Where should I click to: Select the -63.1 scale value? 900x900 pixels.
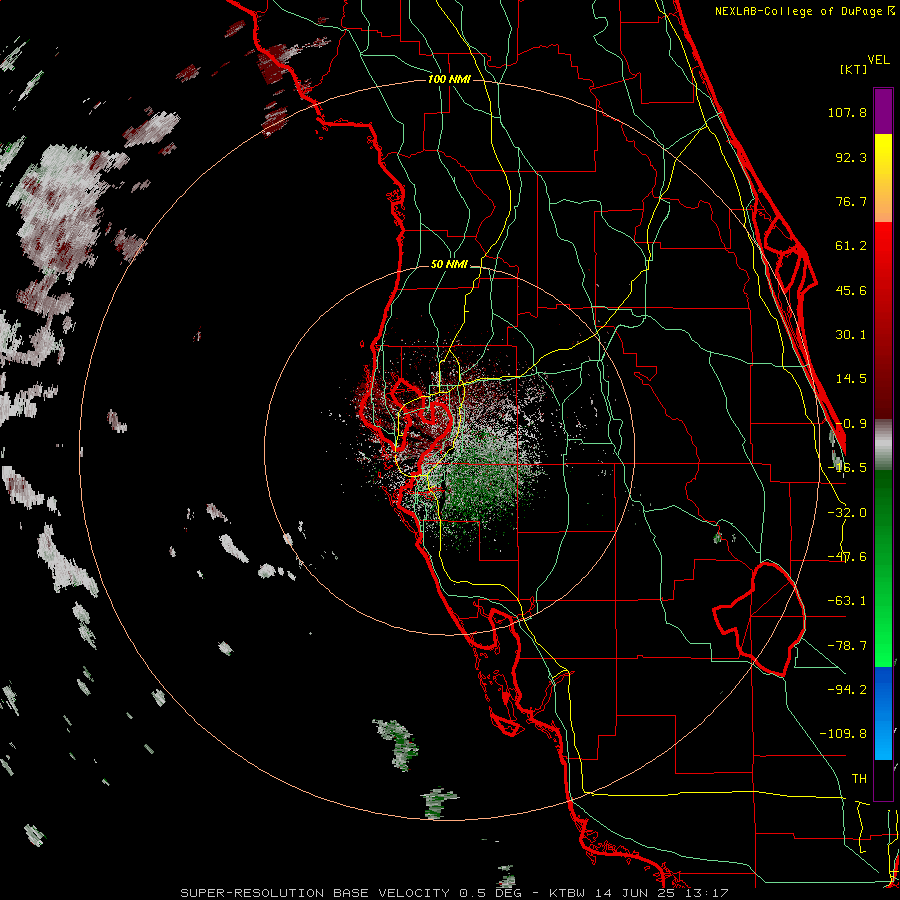[x=847, y=601]
